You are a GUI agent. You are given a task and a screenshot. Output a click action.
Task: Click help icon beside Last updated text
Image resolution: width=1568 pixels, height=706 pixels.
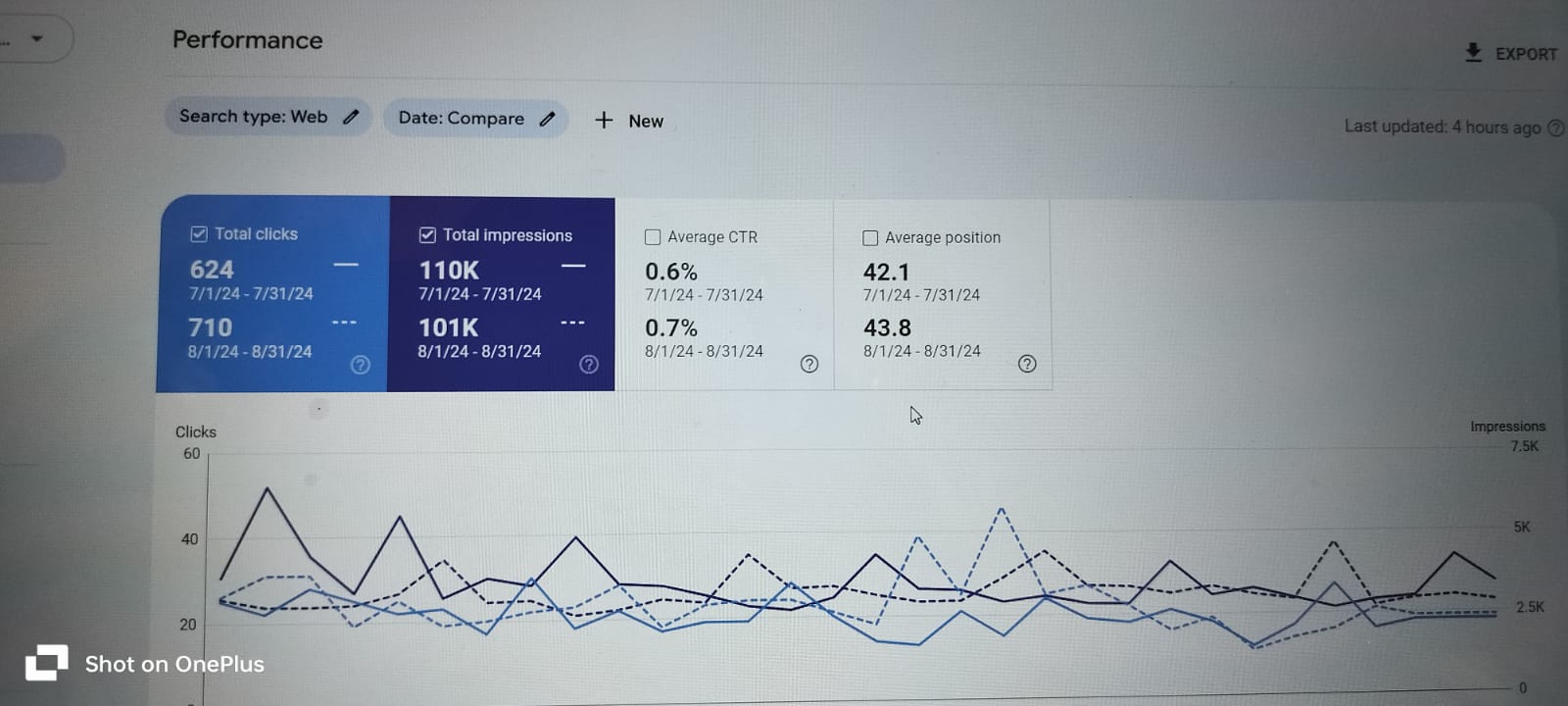[1555, 128]
